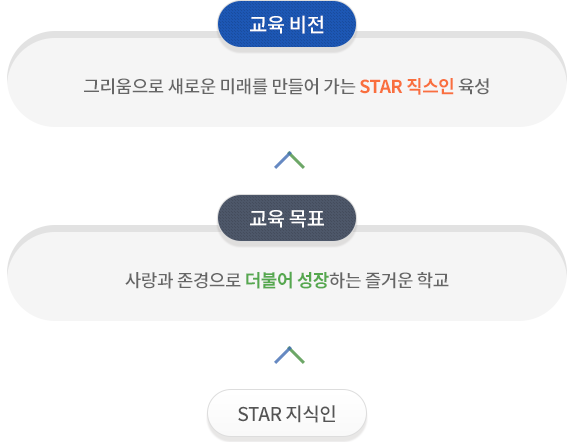Click the dark gray 교육 목표 badge
The image size is (572, 442).
tap(287, 218)
